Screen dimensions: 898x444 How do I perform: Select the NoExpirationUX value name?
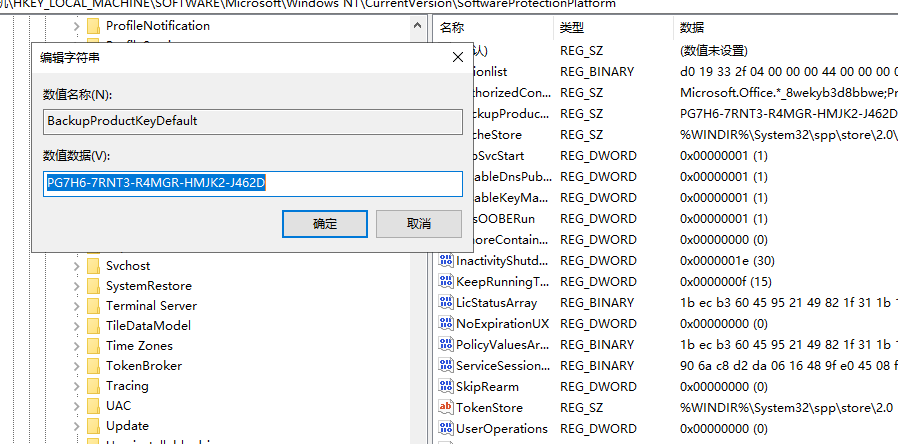pos(502,324)
